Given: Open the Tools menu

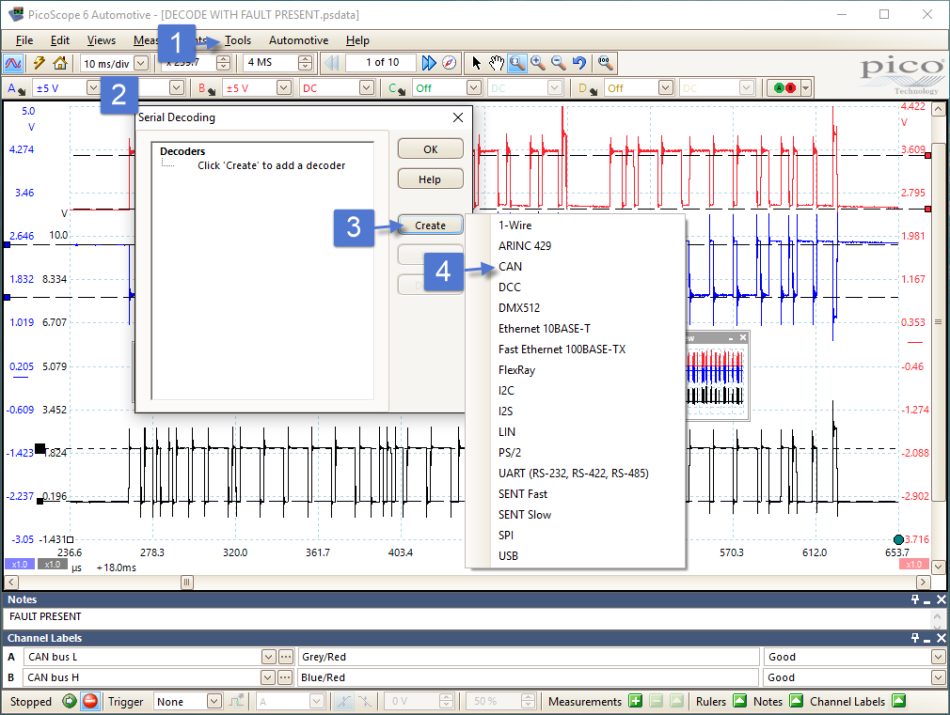Looking at the screenshot, I should pos(238,41).
